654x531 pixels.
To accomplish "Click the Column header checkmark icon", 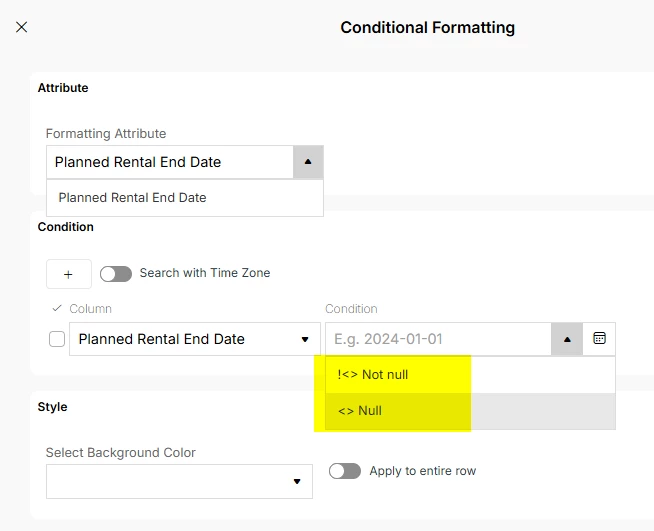I will coord(57,308).
